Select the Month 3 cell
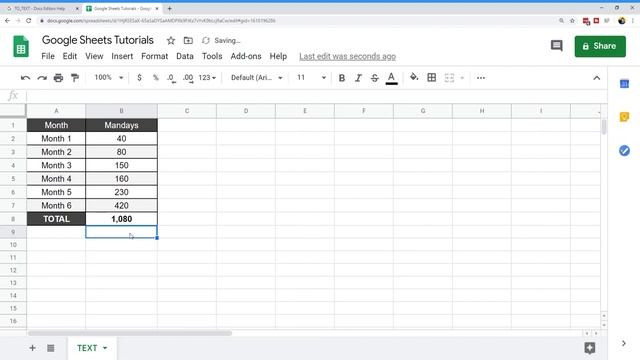 point(56,165)
